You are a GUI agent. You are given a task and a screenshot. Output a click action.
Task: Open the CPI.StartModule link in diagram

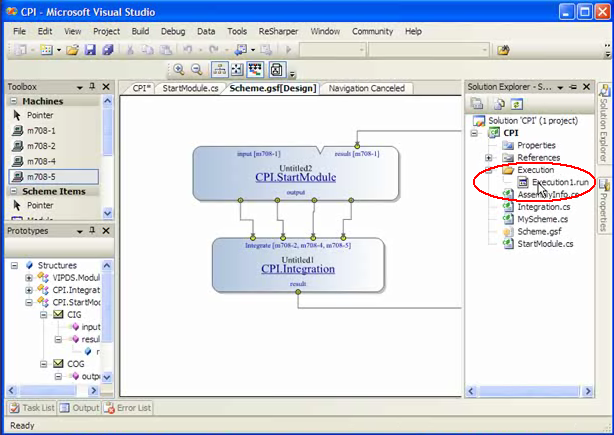coord(296,177)
